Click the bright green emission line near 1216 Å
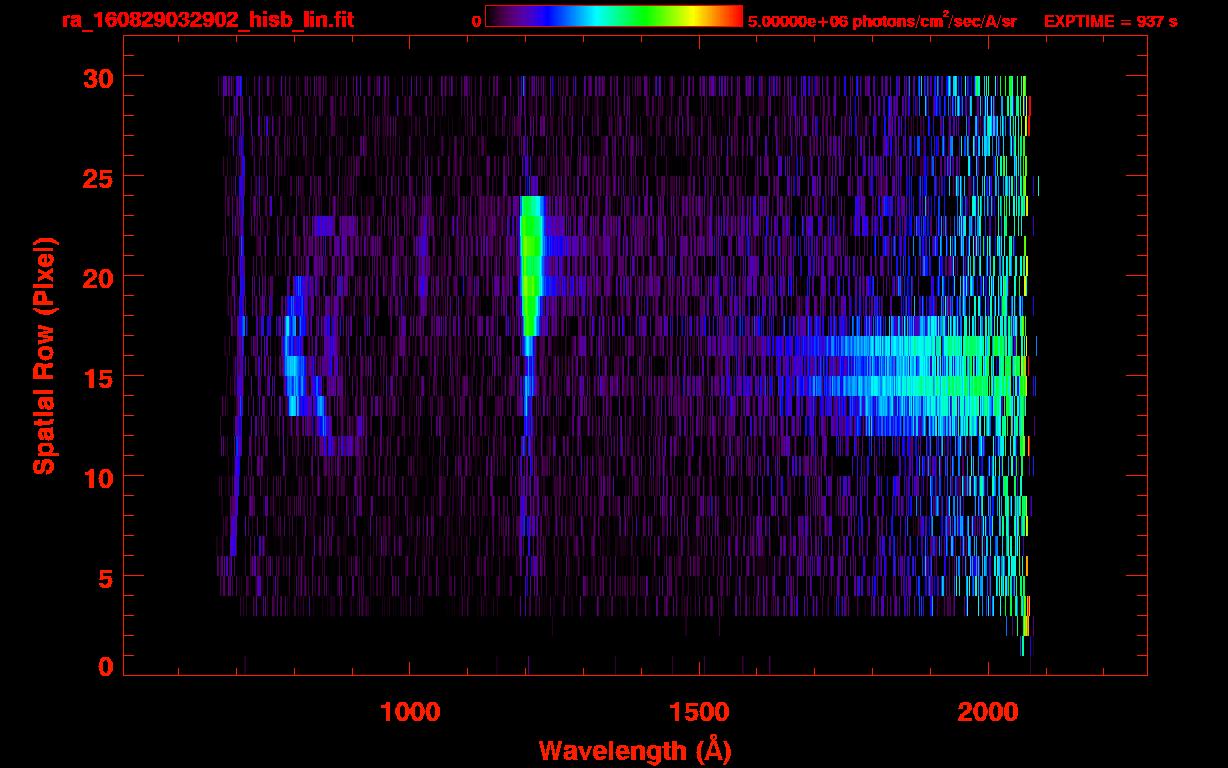The image size is (1228, 768). (531, 265)
